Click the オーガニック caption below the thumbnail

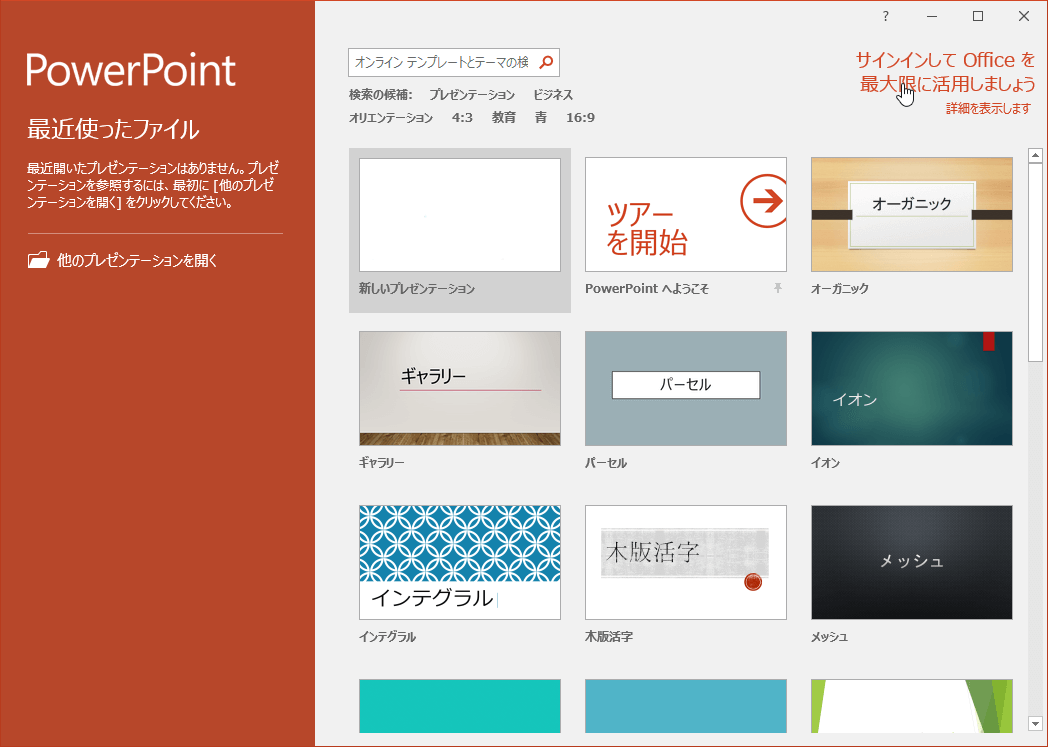click(839, 289)
